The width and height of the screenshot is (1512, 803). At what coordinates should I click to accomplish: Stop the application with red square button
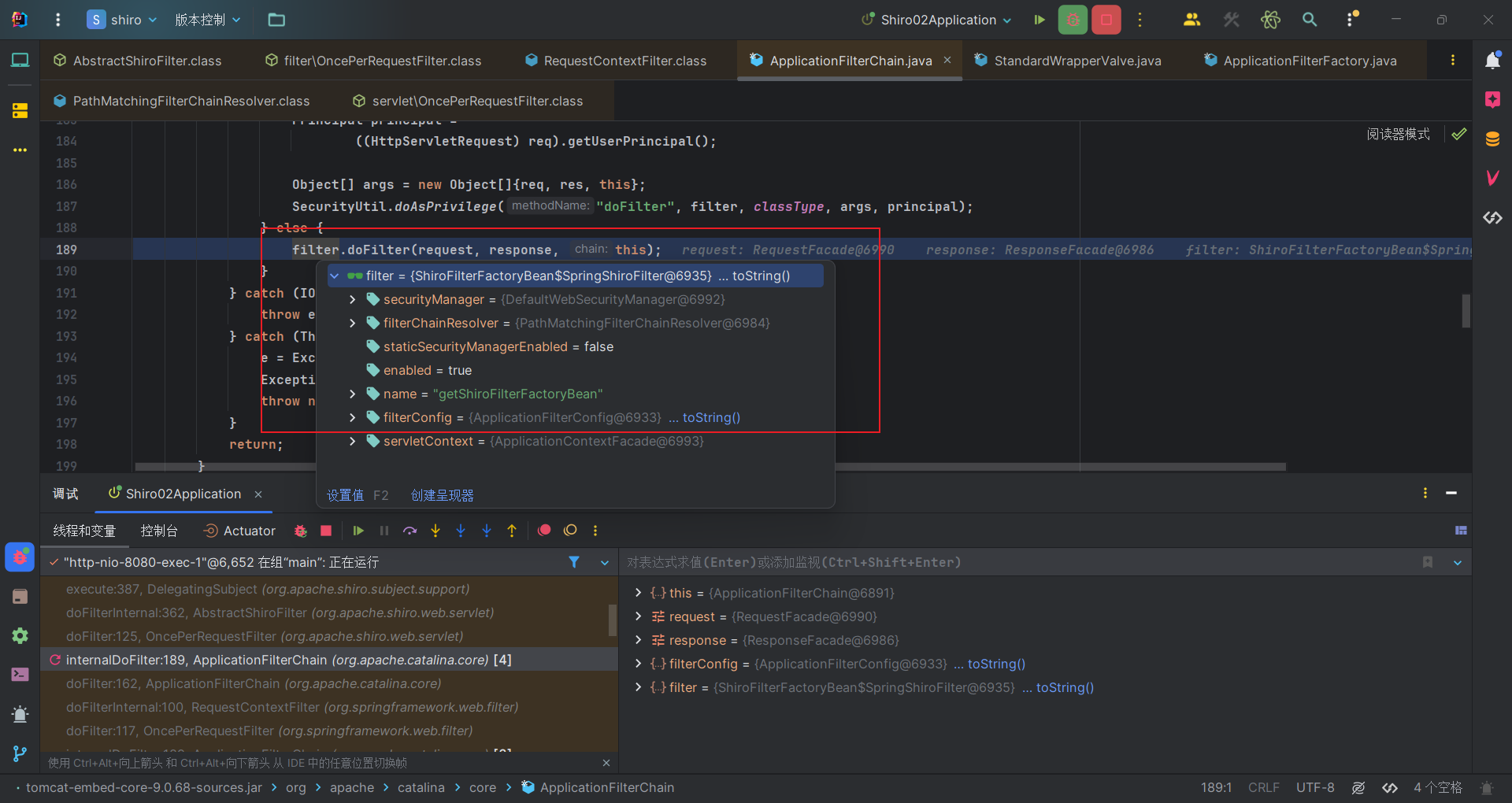pyautogui.click(x=1106, y=20)
